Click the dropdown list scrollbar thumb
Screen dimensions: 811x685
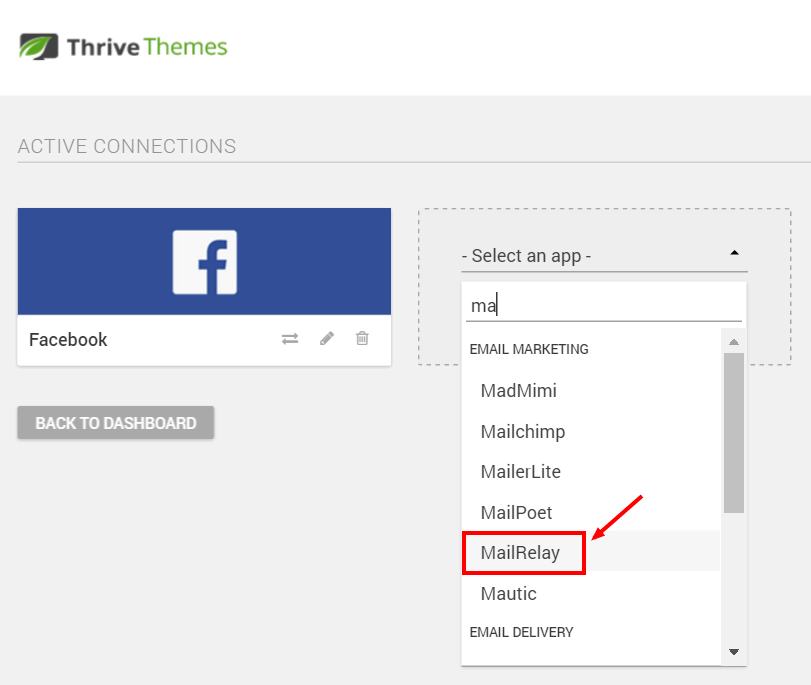coord(733,433)
